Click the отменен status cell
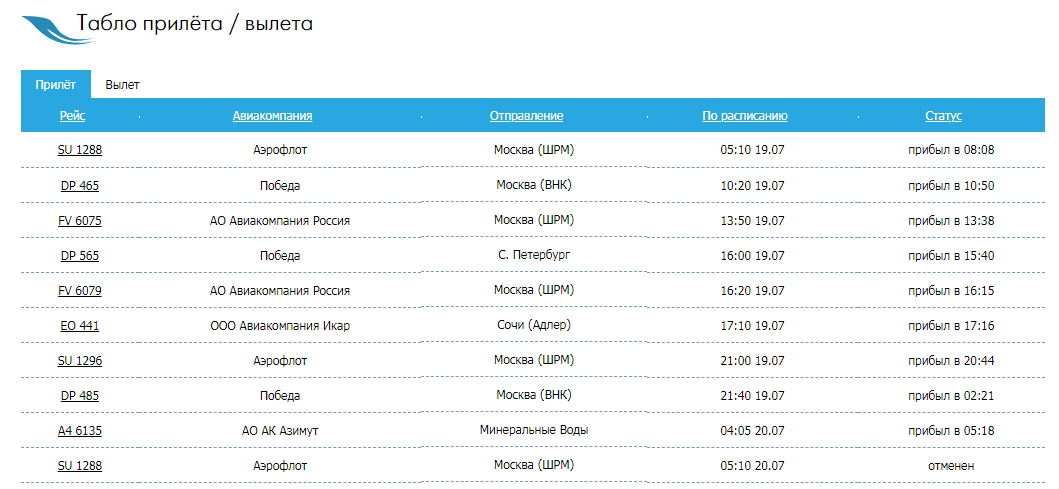Viewport: 1059px width, 489px height. coord(951,466)
